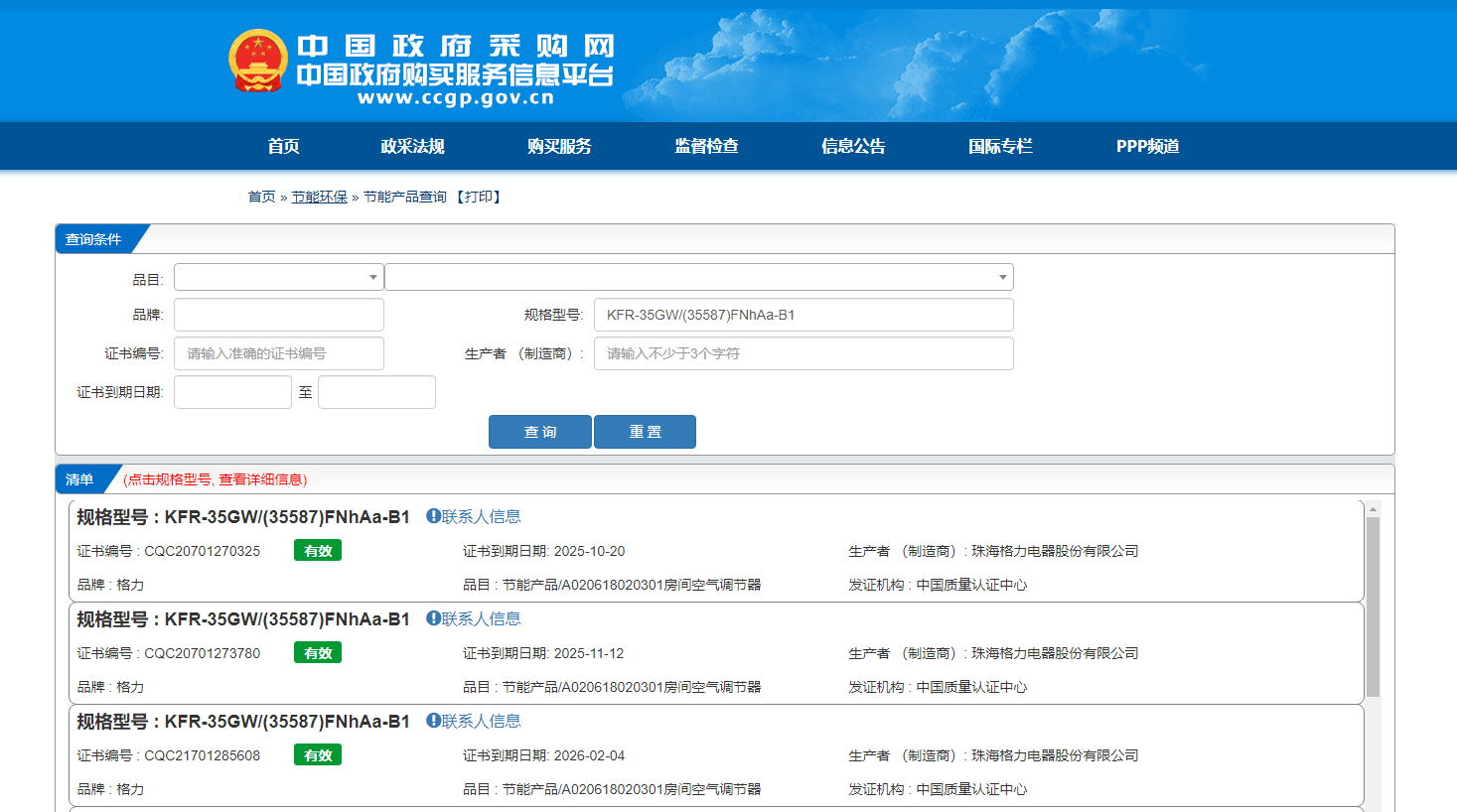Open 购买服务 navigation menu item
Image resolution: width=1457 pixels, height=812 pixels.
coord(559,146)
